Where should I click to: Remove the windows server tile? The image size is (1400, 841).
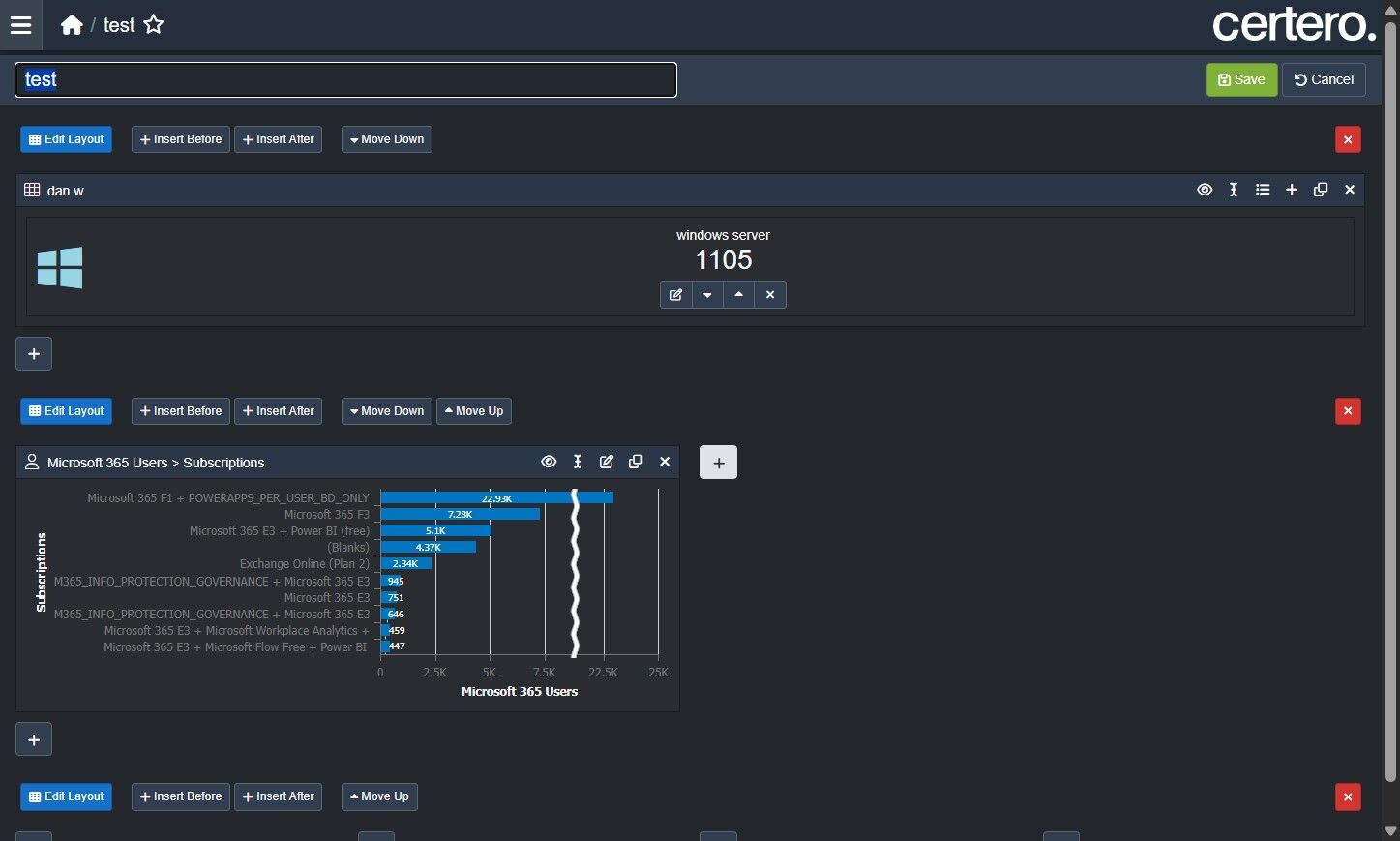click(770, 294)
